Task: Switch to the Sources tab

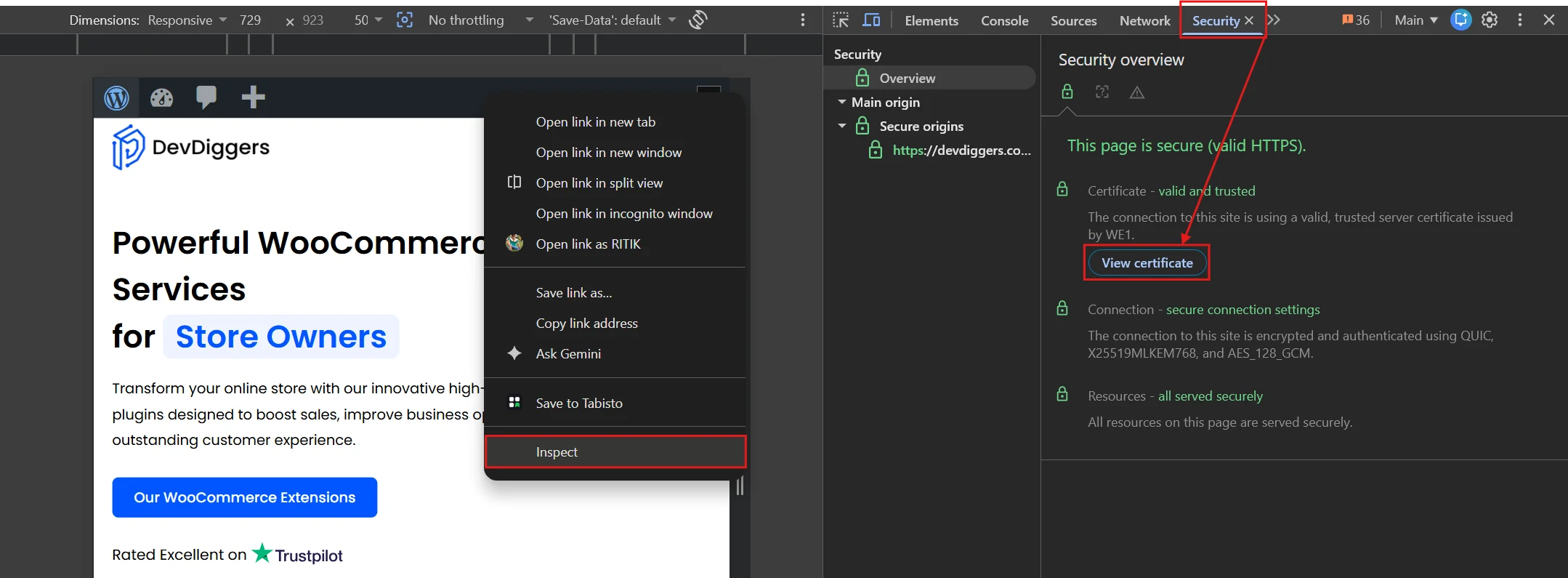Action: 1073,21
